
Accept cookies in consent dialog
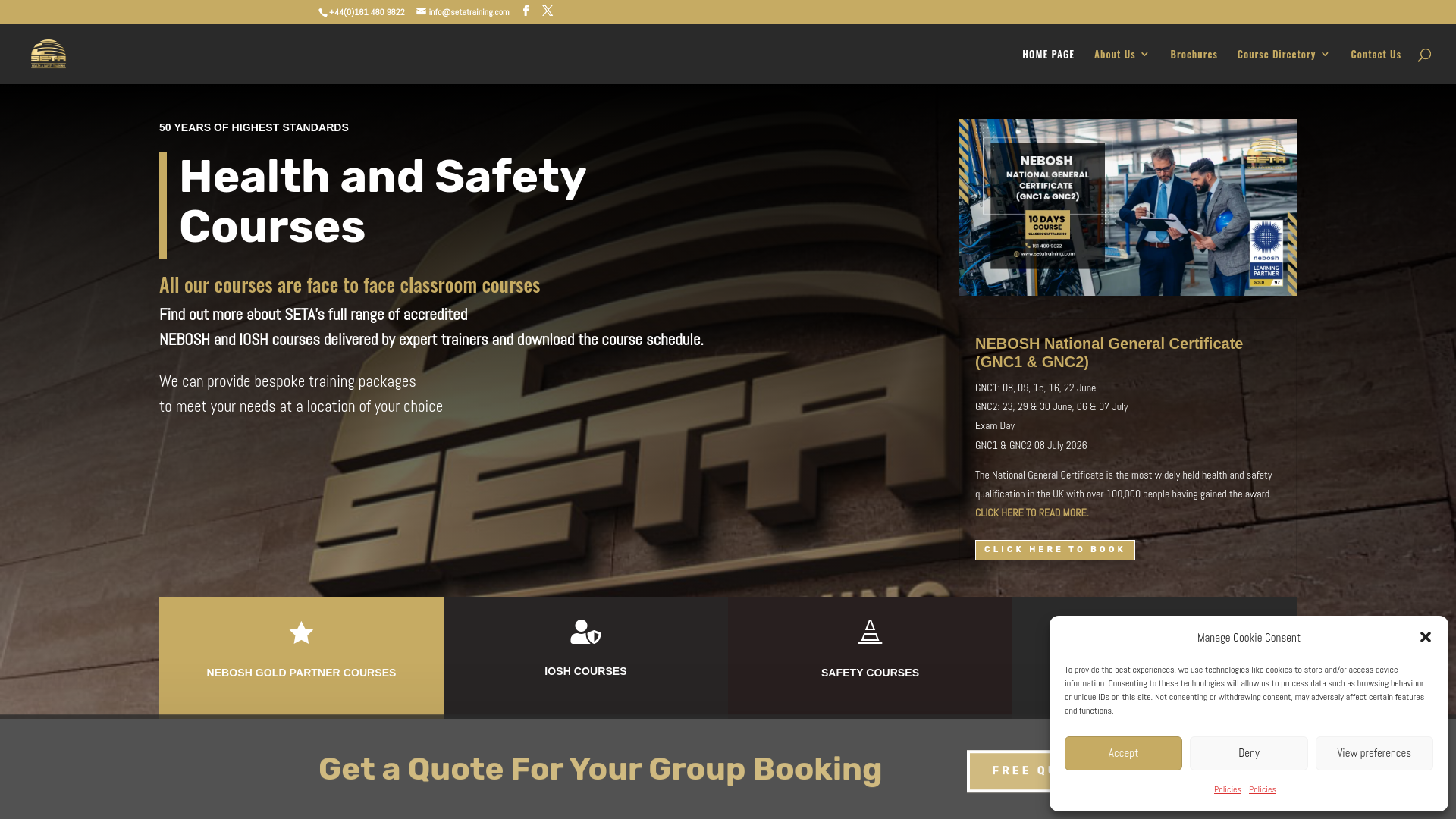click(x=1123, y=753)
